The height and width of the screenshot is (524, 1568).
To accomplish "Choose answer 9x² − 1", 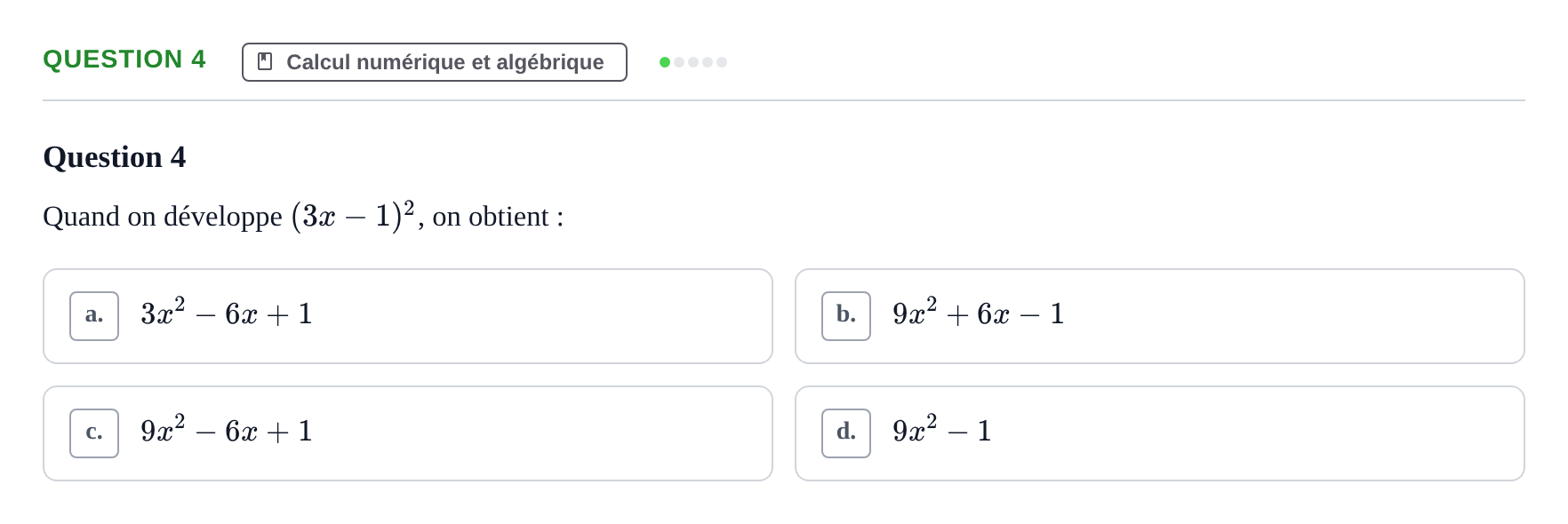I will (x=1160, y=433).
